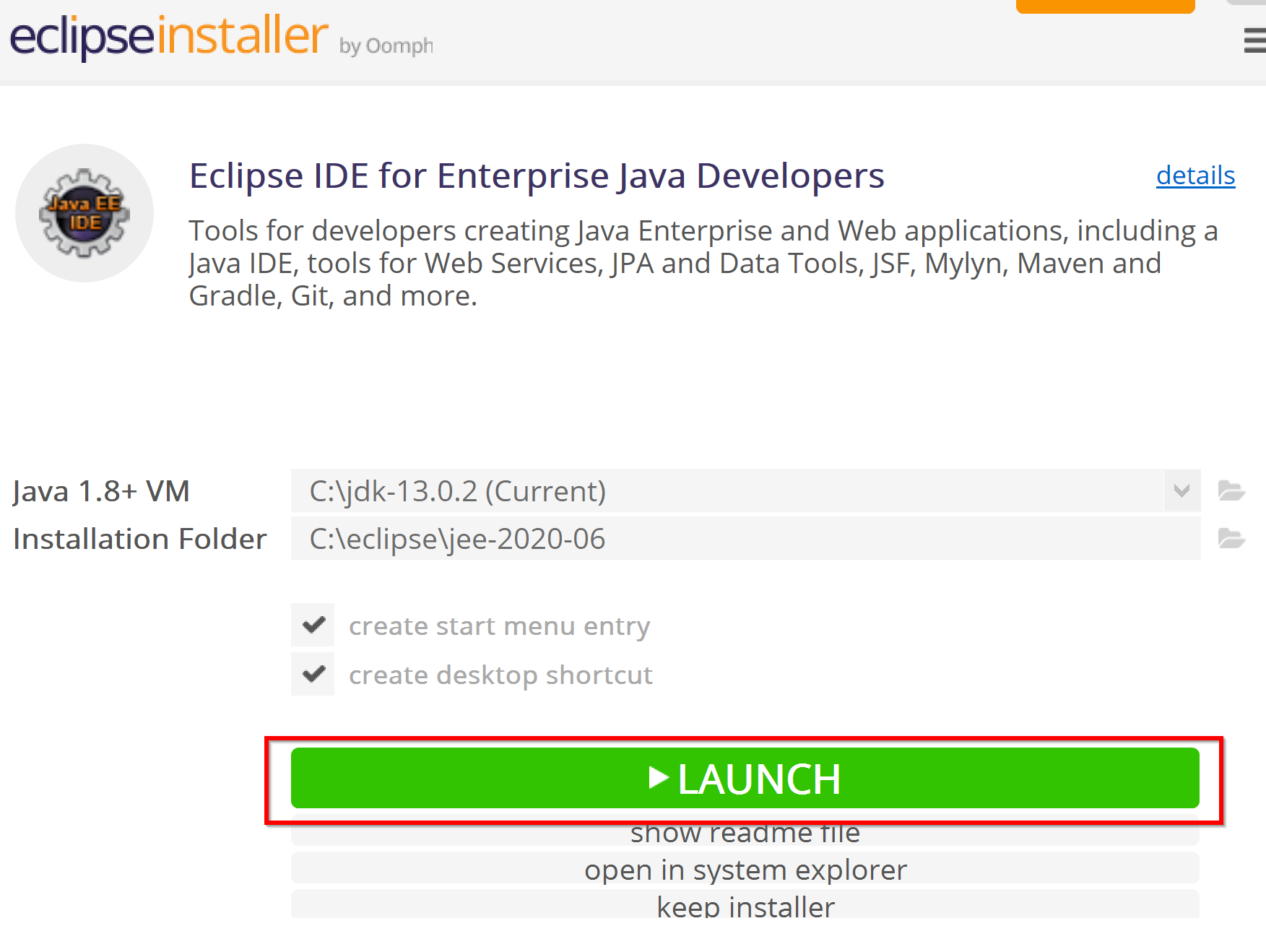This screenshot has width=1266, height=952.
Task: Edit the Installation Folder path field
Action: tap(745, 539)
